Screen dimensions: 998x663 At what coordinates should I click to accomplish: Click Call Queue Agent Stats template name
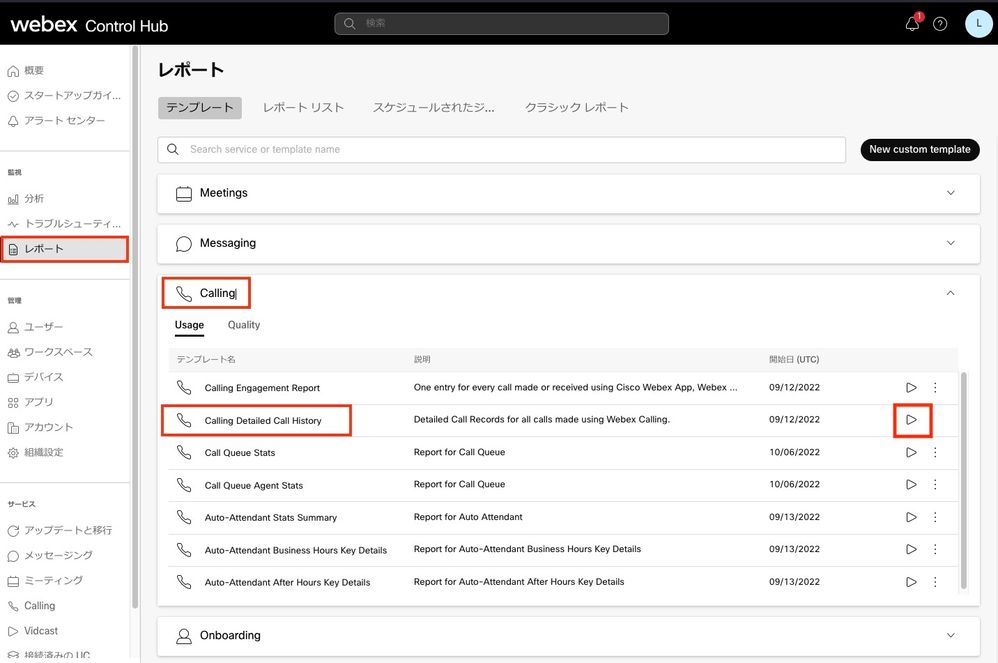(x=254, y=485)
